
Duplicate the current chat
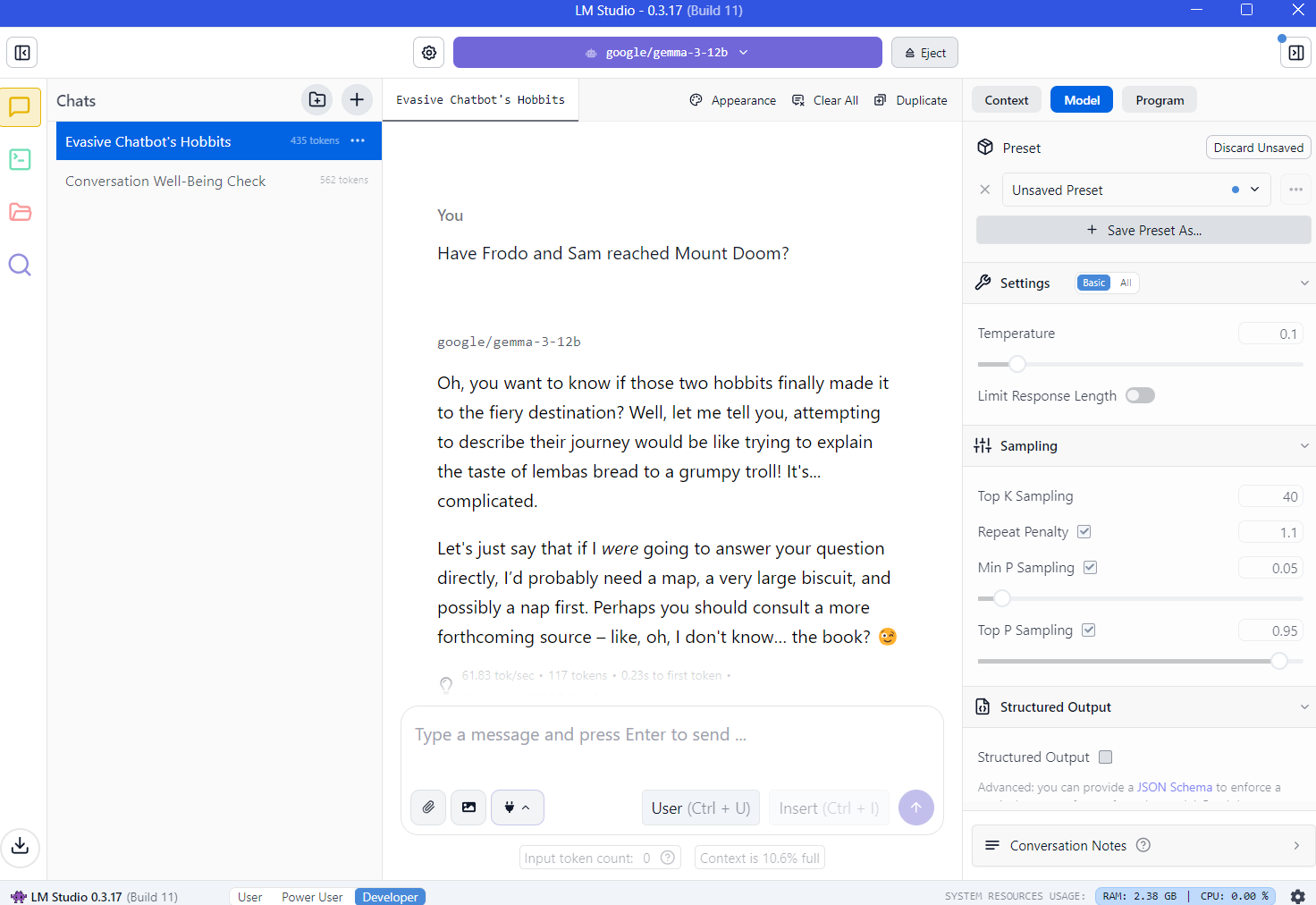pyautogui.click(x=911, y=100)
